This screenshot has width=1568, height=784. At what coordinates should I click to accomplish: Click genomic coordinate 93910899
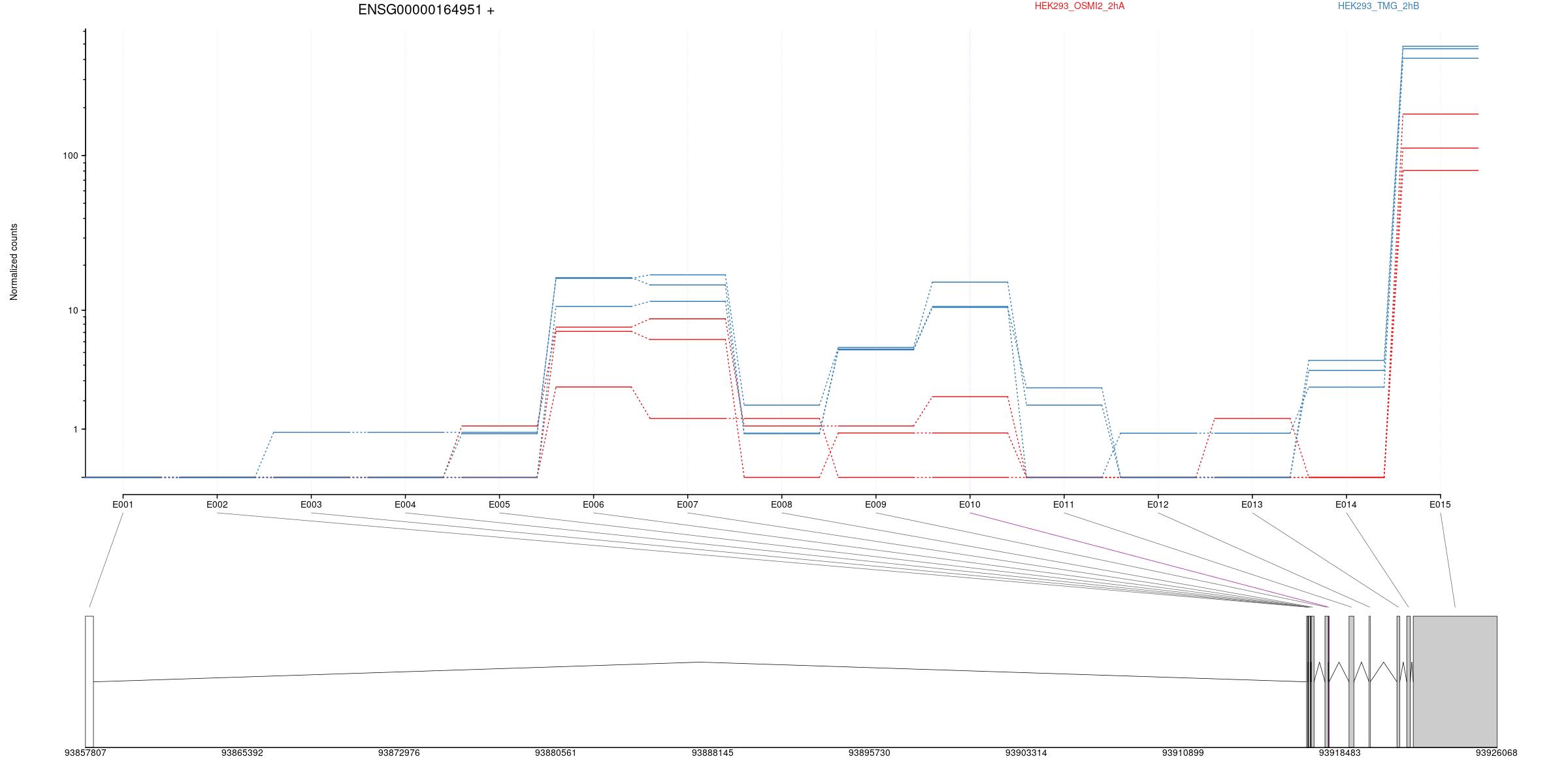(1183, 753)
